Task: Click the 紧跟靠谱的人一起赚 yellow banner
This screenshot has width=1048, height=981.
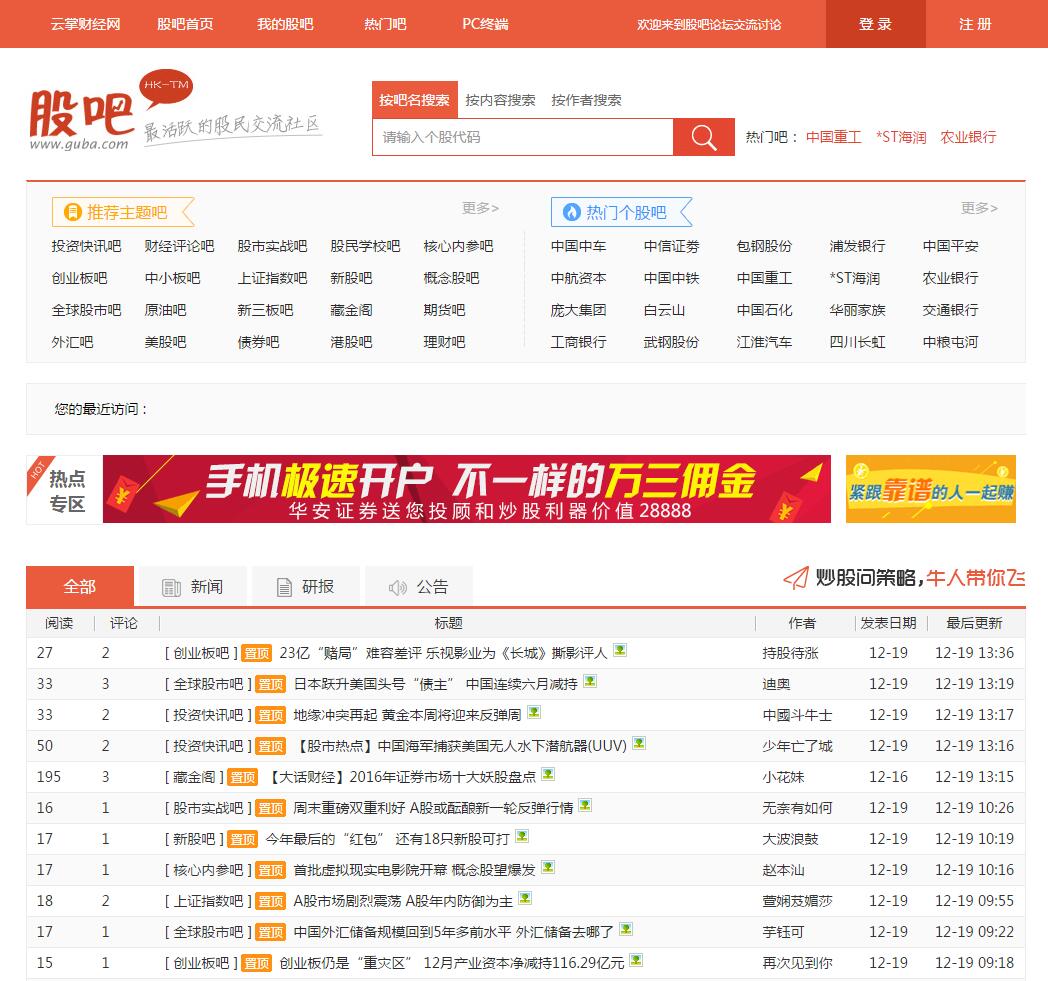Action: coord(931,489)
